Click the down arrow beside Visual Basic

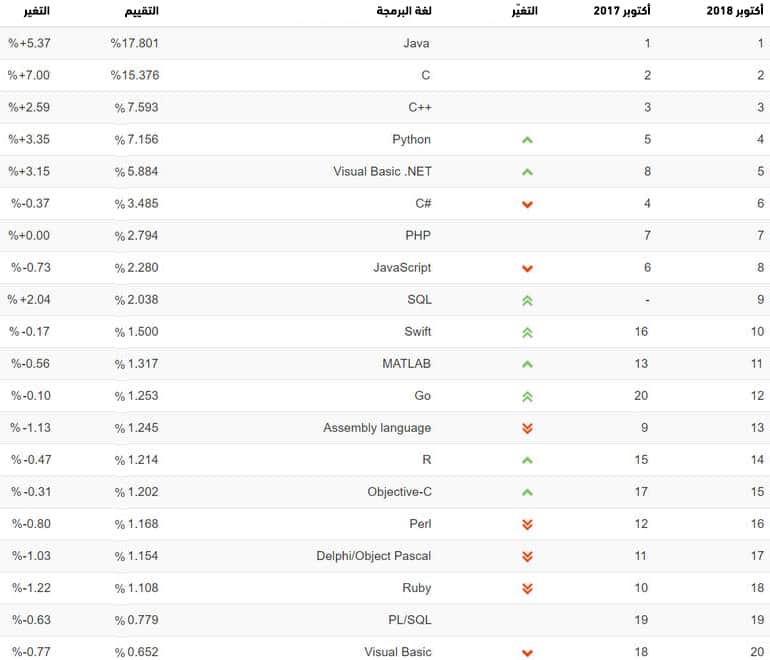click(527, 652)
